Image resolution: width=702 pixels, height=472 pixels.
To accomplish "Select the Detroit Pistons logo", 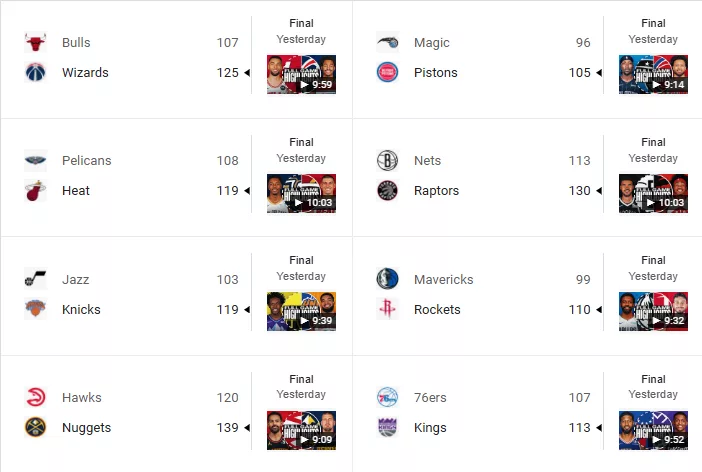I will tap(387, 73).
